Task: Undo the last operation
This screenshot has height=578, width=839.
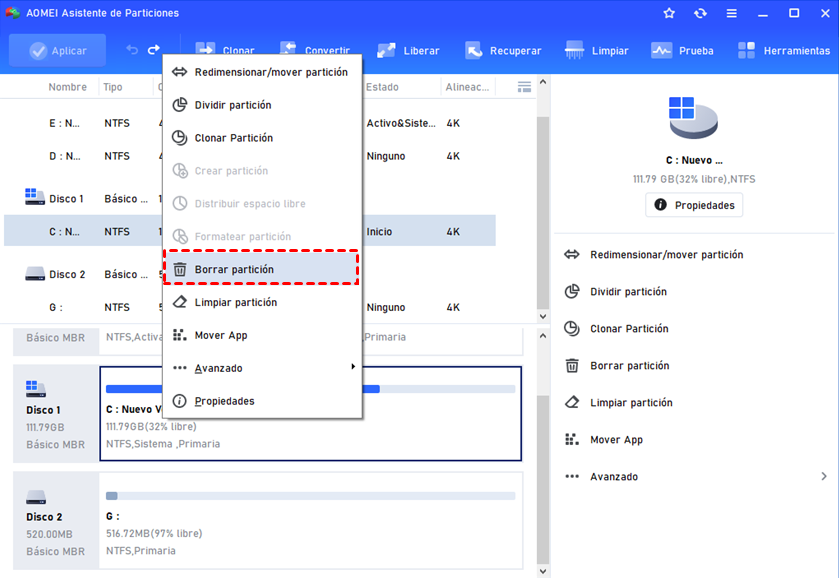Action: pyautogui.click(x=132, y=50)
